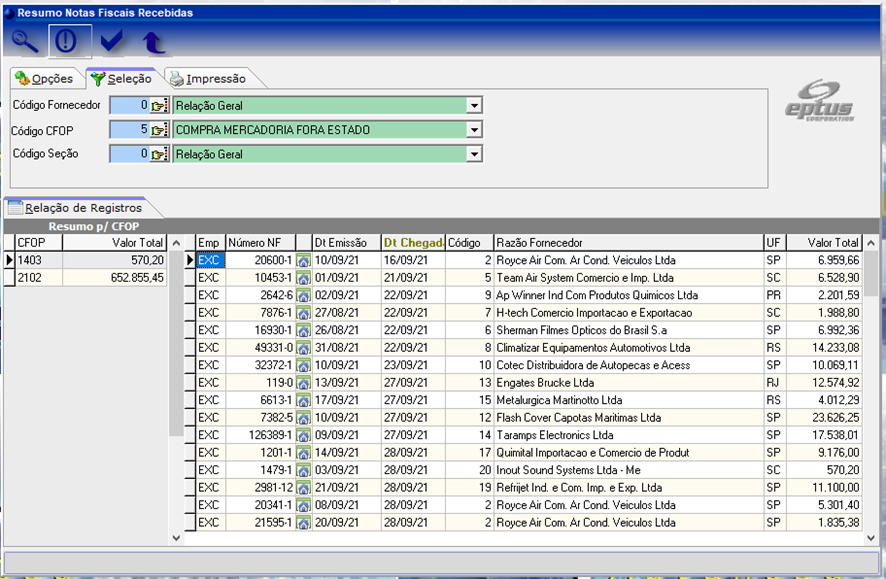Screen dimensions: 886x579
Task: Click the document icon for NF 20600-1
Action: click(x=303, y=260)
